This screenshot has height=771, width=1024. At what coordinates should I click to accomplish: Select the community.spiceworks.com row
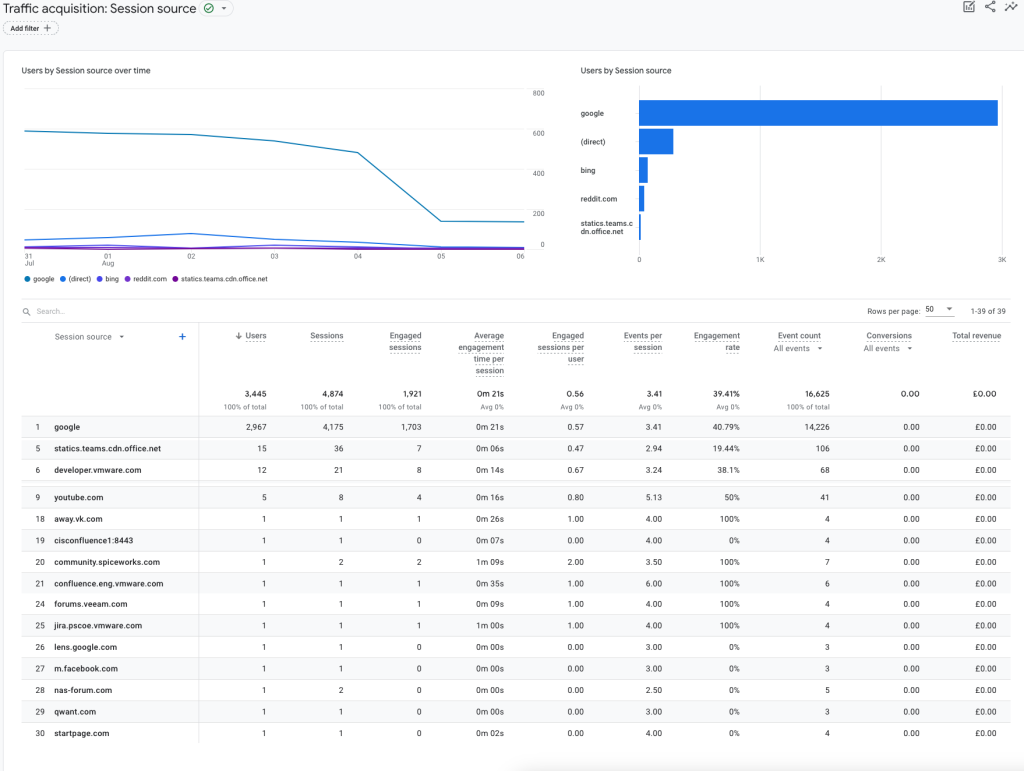pyautogui.click(x=516, y=562)
